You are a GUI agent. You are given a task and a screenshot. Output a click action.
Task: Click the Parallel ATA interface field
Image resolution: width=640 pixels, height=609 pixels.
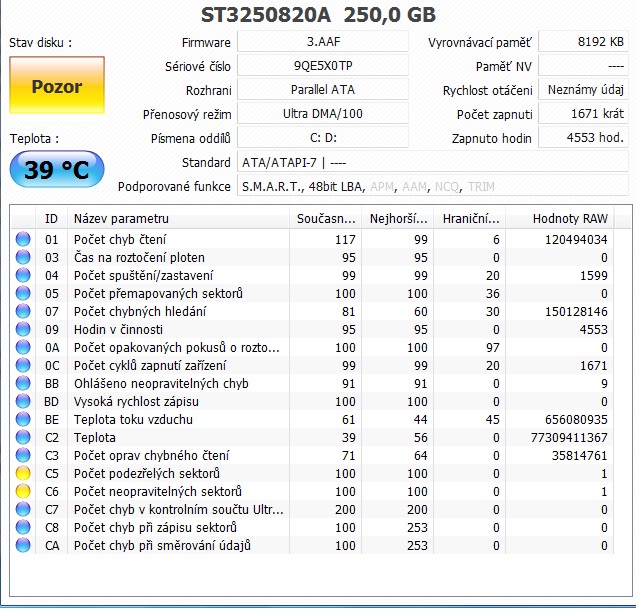(323, 90)
